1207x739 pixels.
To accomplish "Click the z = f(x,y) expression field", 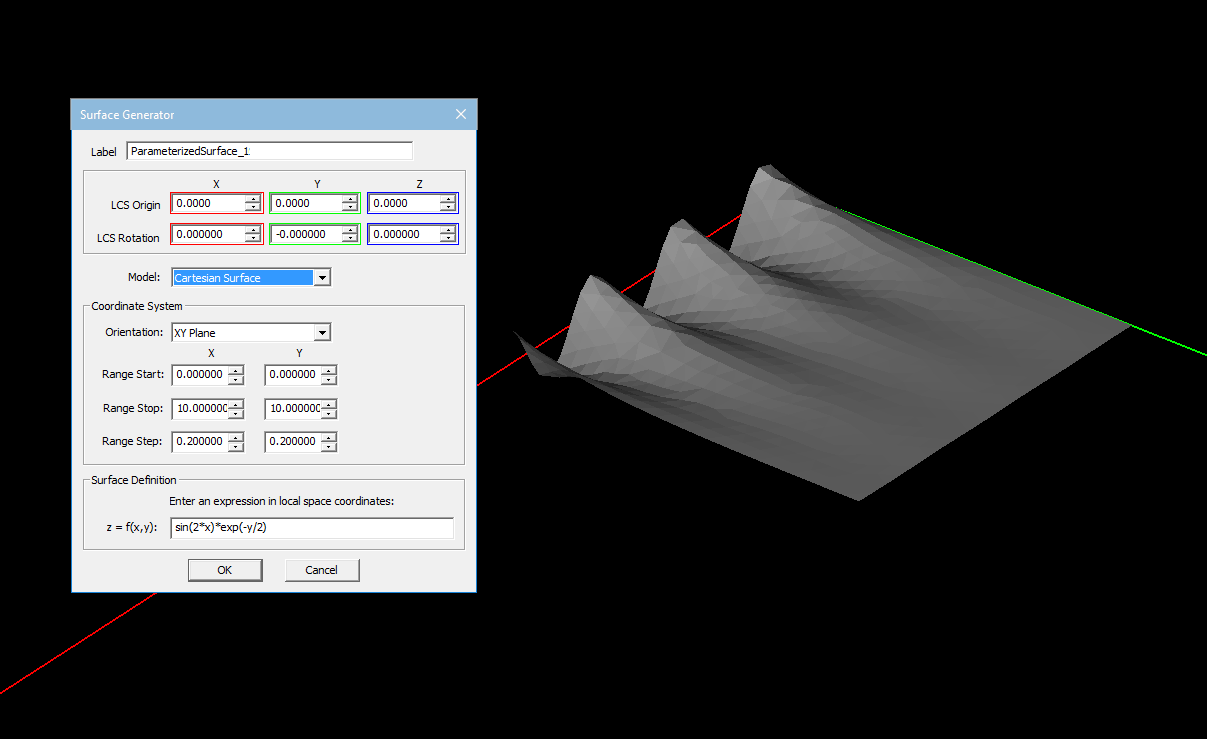I will click(312, 527).
